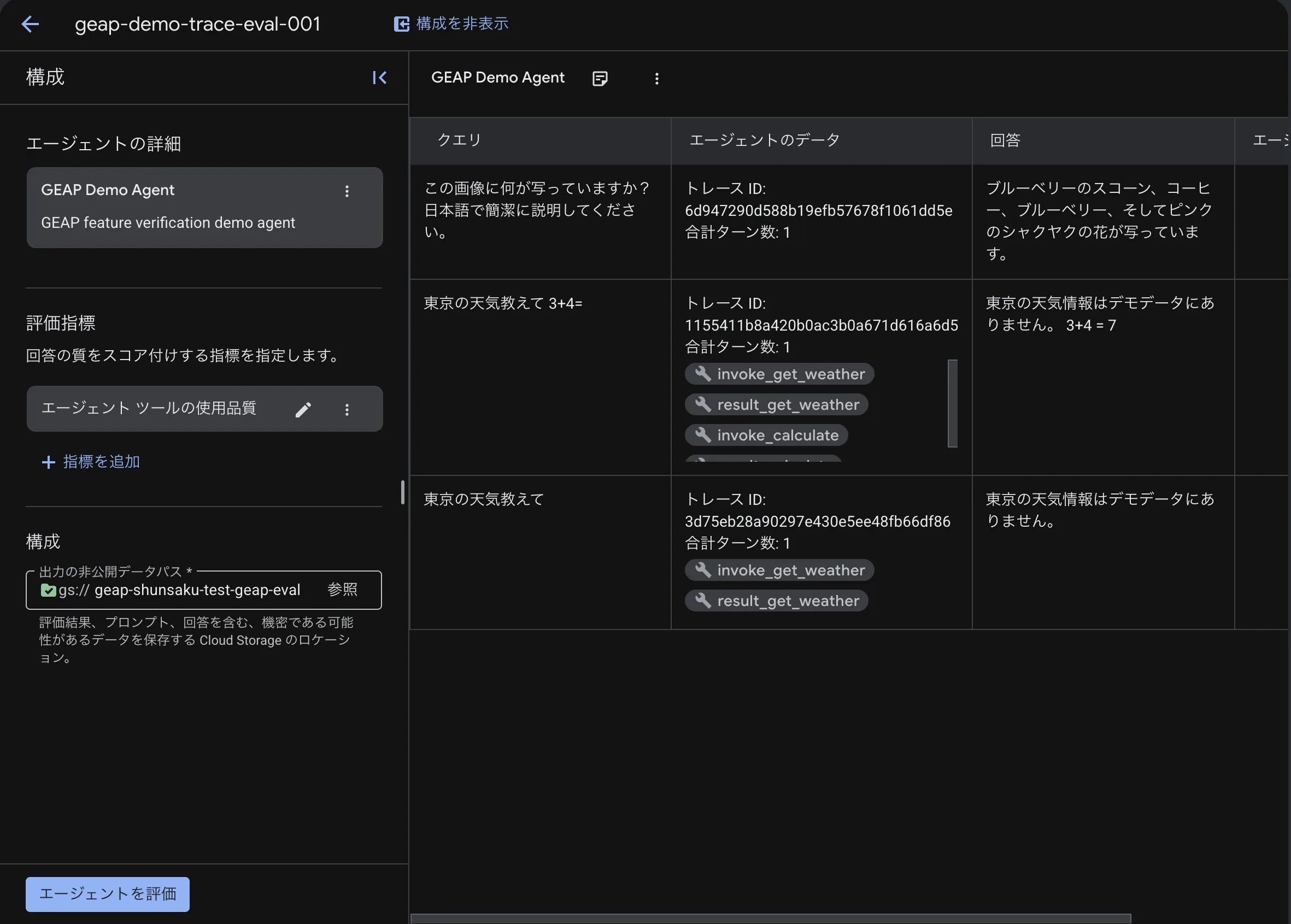Open the more options menu on the GEAP Demo Agent card
This screenshot has width=1291, height=924.
[x=347, y=191]
